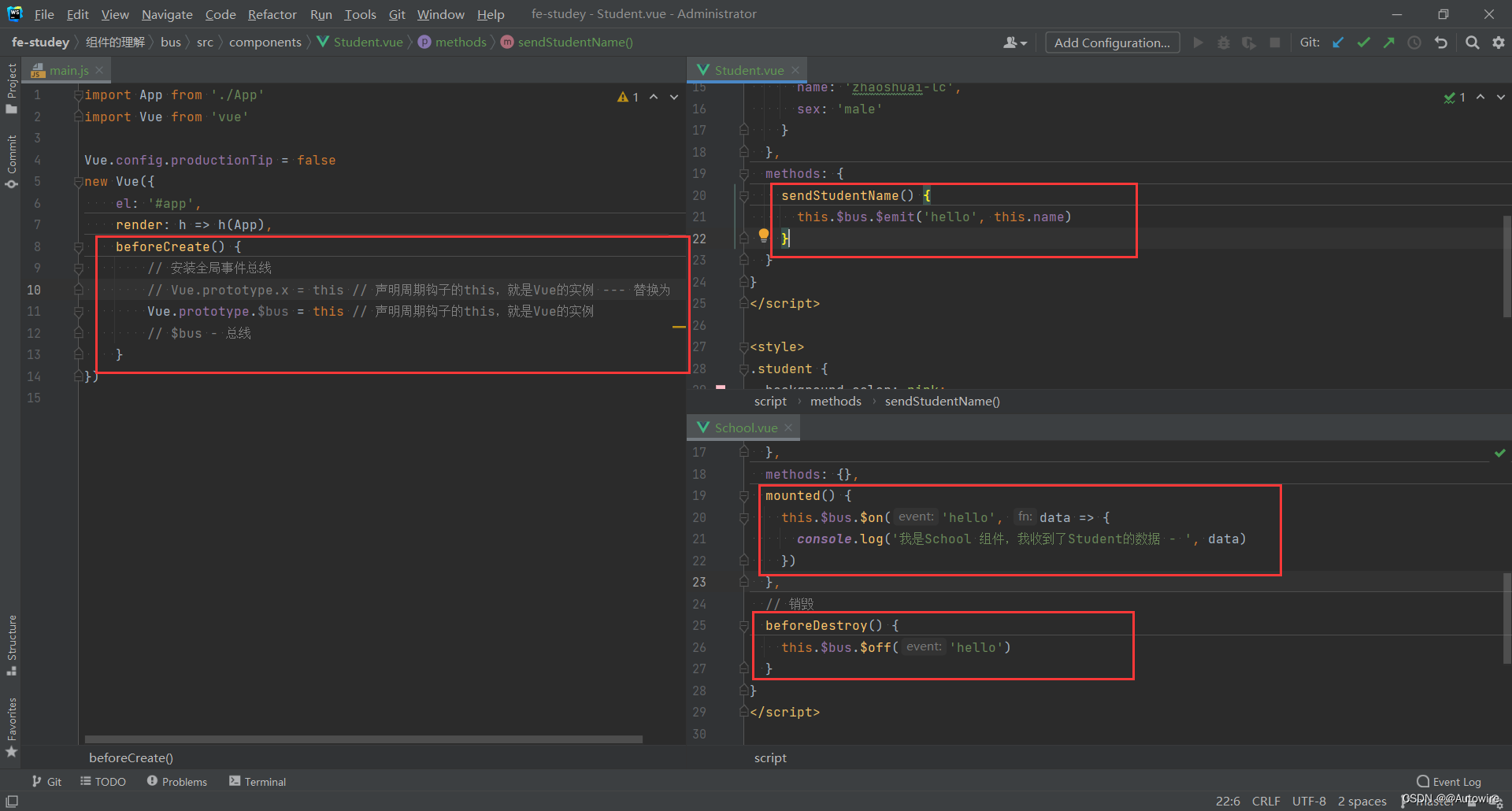Collapse the beforeCreate() block fold marker
Image resolution: width=1512 pixels, height=811 pixels.
(78, 247)
